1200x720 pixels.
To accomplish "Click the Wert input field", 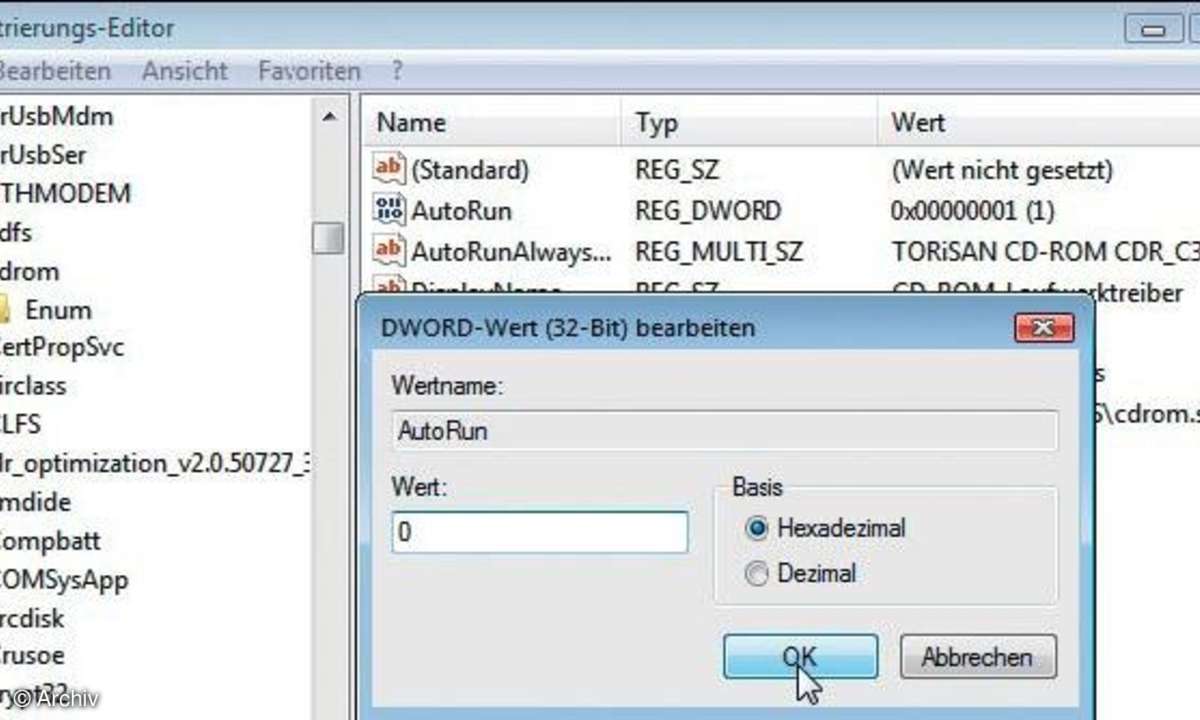I will point(540,532).
